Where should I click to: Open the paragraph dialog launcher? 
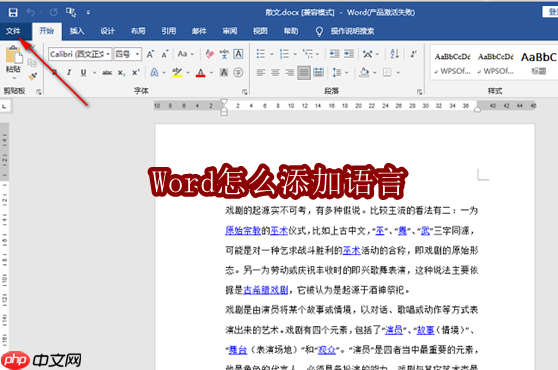pyautogui.click(x=420, y=92)
